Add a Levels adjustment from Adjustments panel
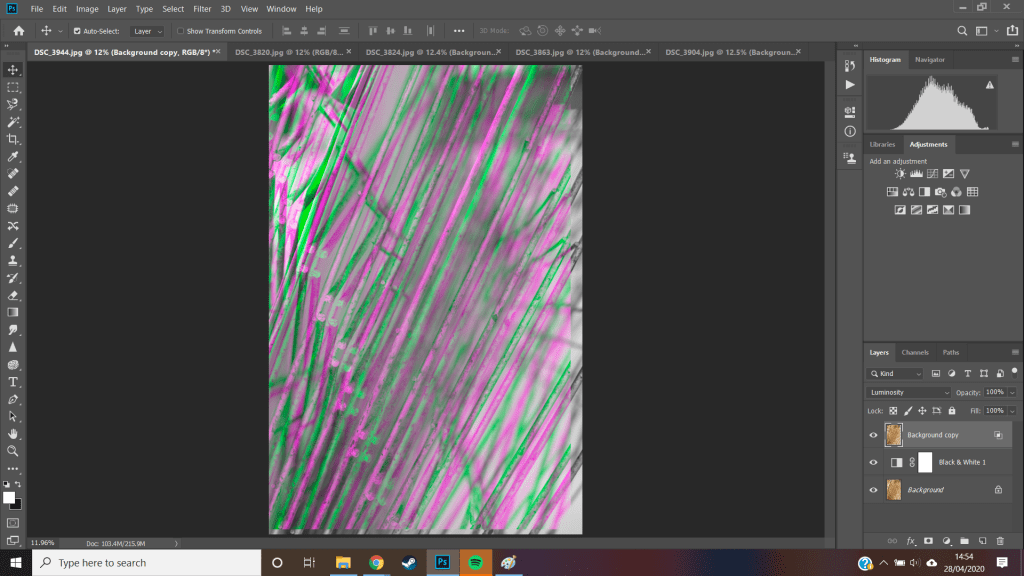Screen dimensions: 1024x576 point(916,174)
